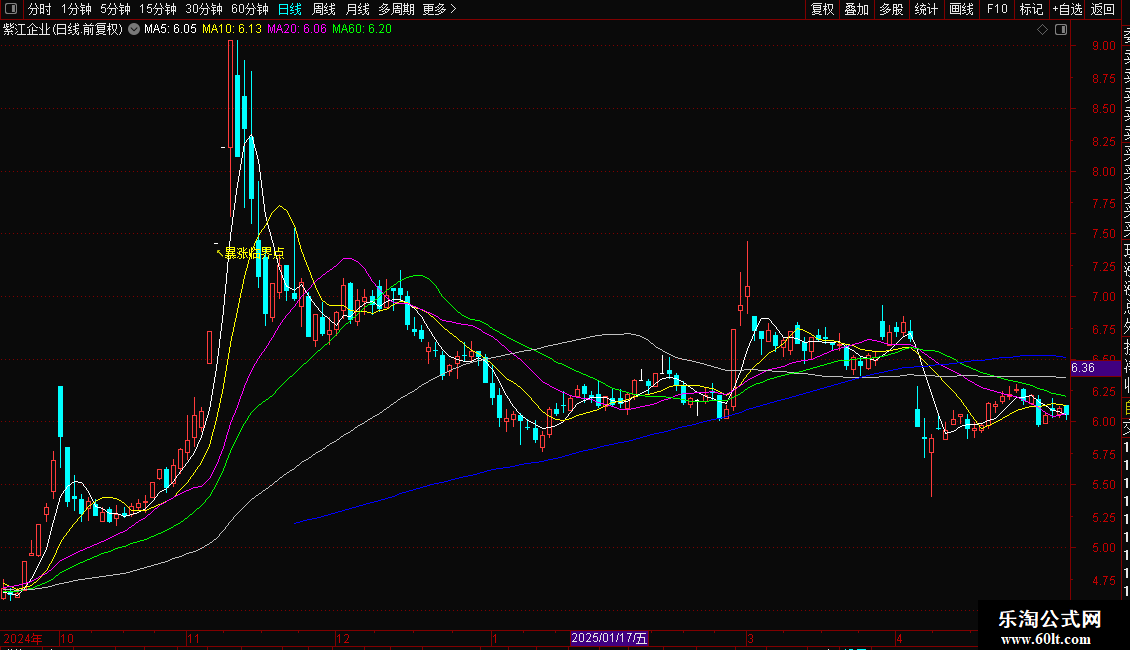
Task: Switch to 分时 intraday view
Action: (x=40, y=9)
